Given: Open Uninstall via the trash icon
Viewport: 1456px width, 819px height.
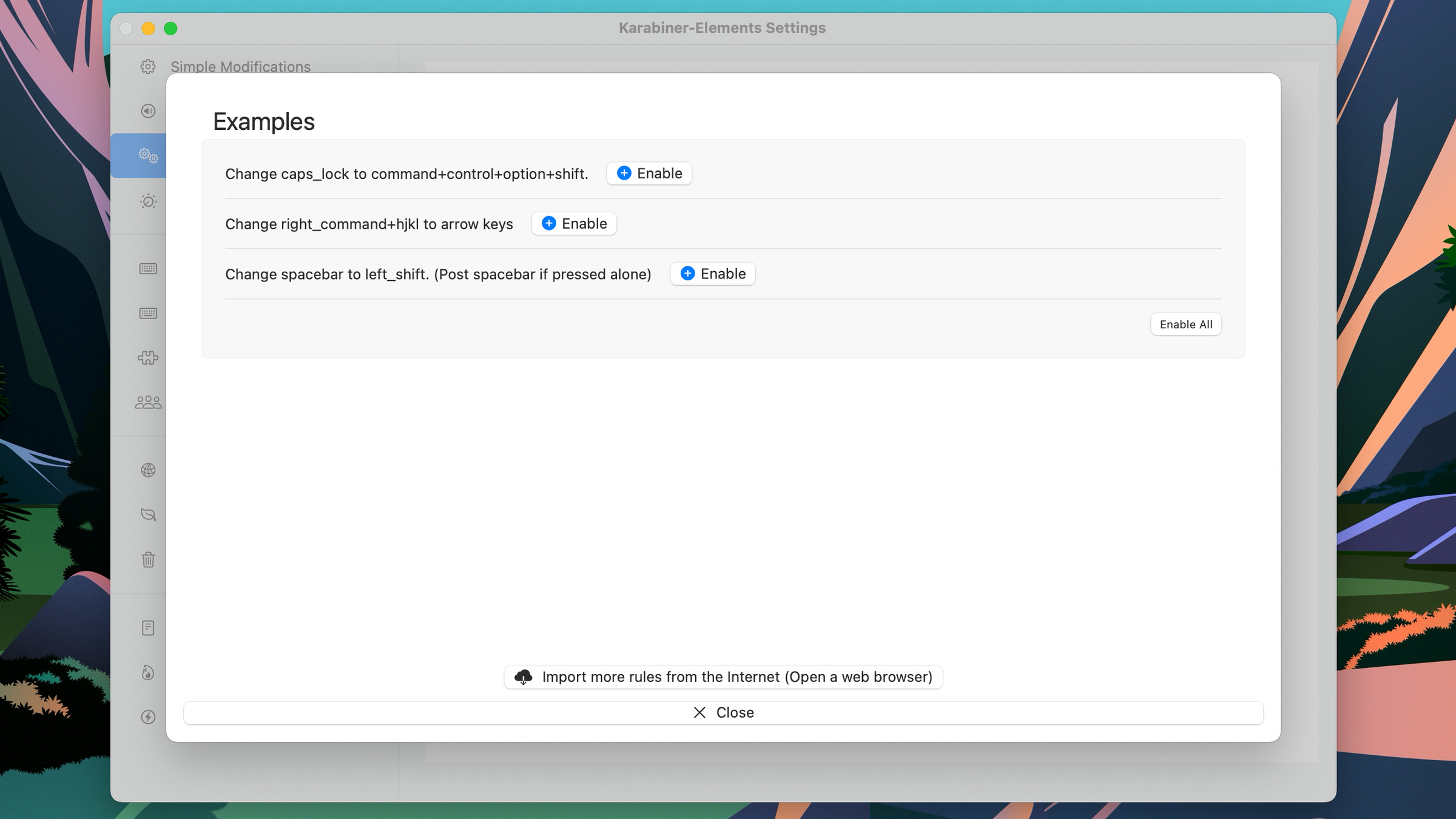Looking at the screenshot, I should coord(147,559).
